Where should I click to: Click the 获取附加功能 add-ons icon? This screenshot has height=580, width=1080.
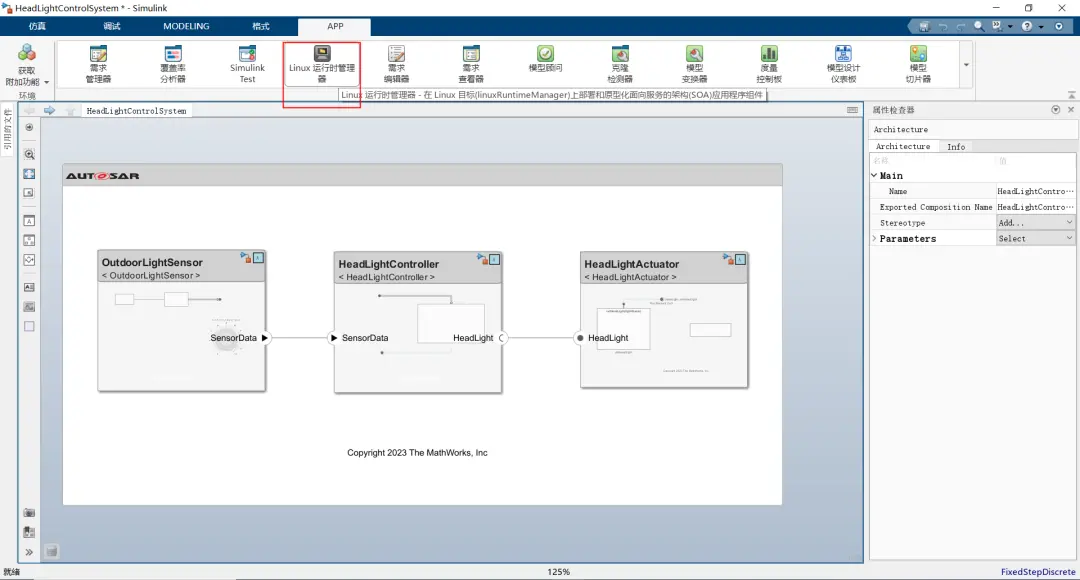pyautogui.click(x=27, y=53)
